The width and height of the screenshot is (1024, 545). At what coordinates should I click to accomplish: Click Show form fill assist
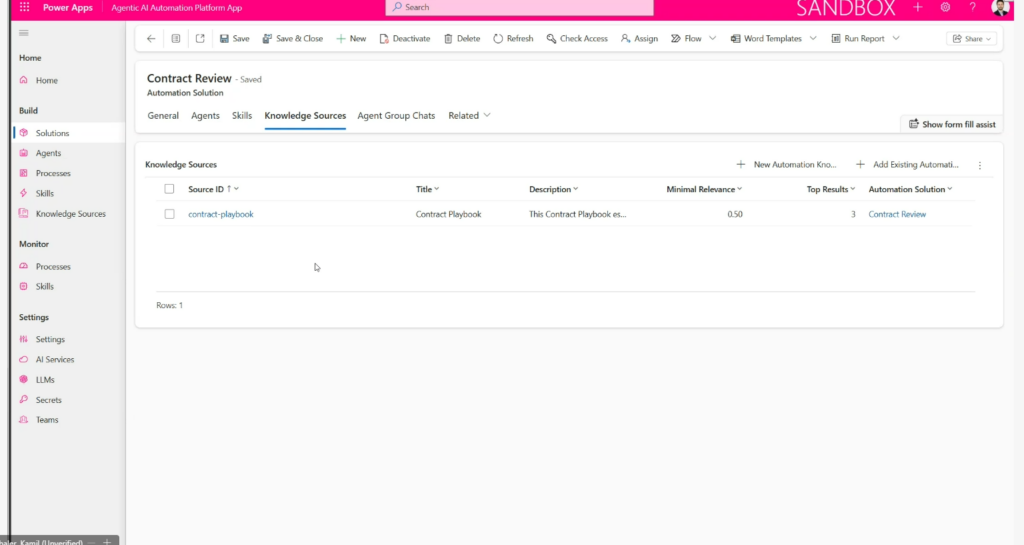(952, 124)
